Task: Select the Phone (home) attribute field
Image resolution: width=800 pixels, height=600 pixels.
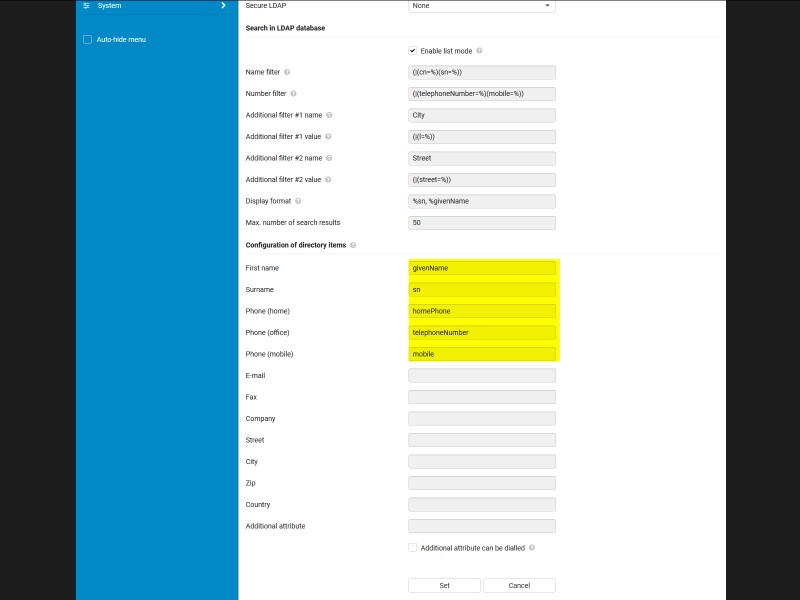Action: pos(482,311)
